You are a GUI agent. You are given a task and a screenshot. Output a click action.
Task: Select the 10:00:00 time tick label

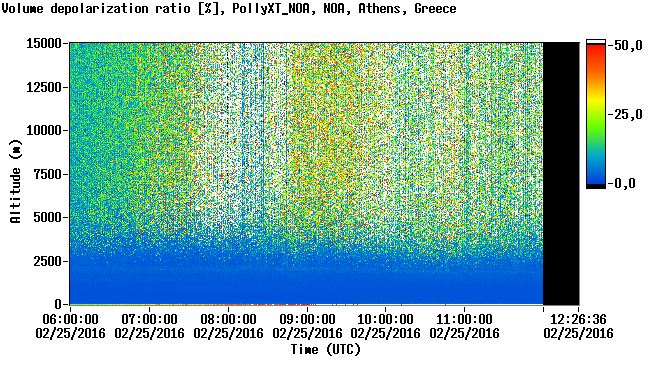coord(386,319)
